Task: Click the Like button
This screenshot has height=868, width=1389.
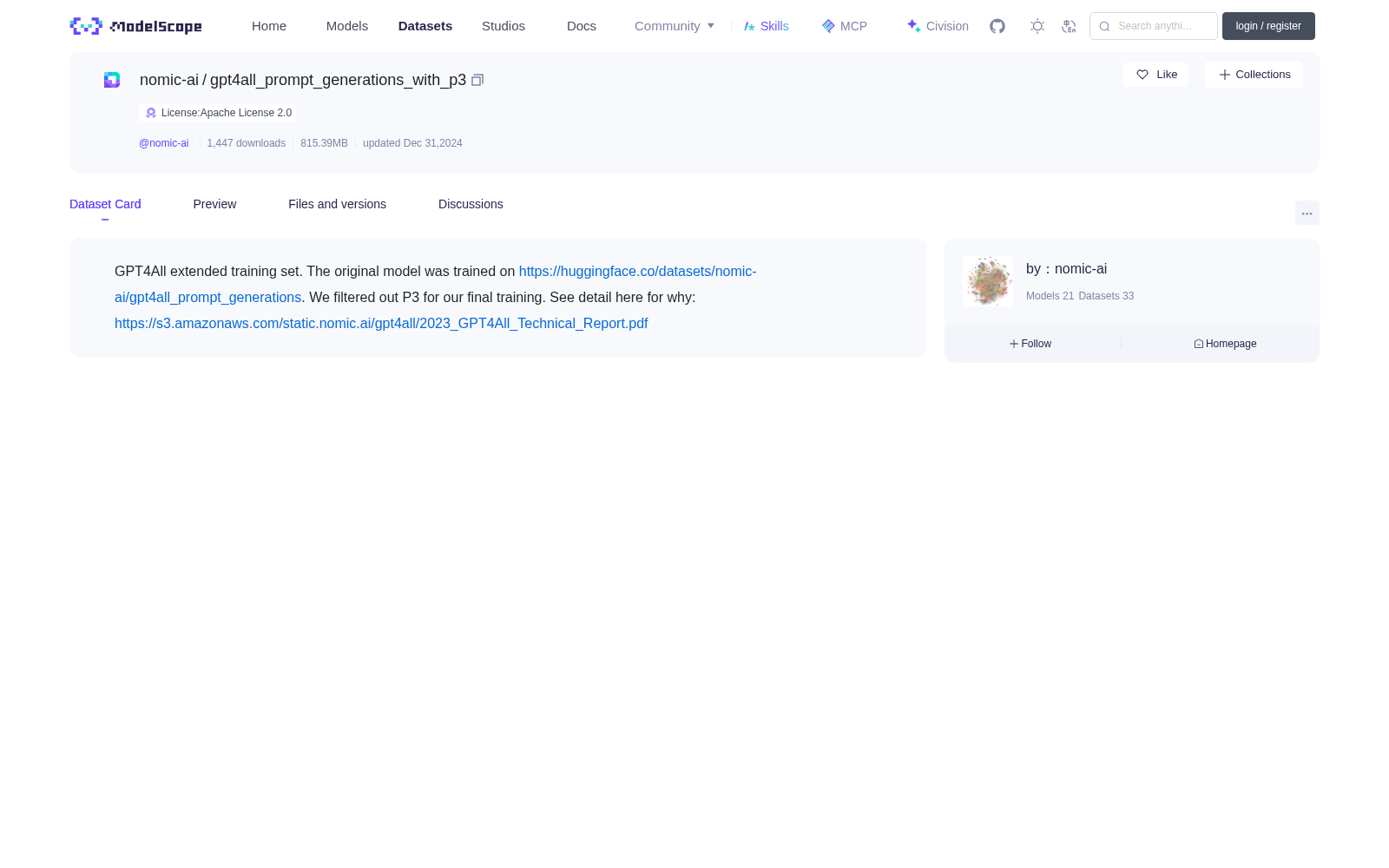Action: [x=1155, y=75]
